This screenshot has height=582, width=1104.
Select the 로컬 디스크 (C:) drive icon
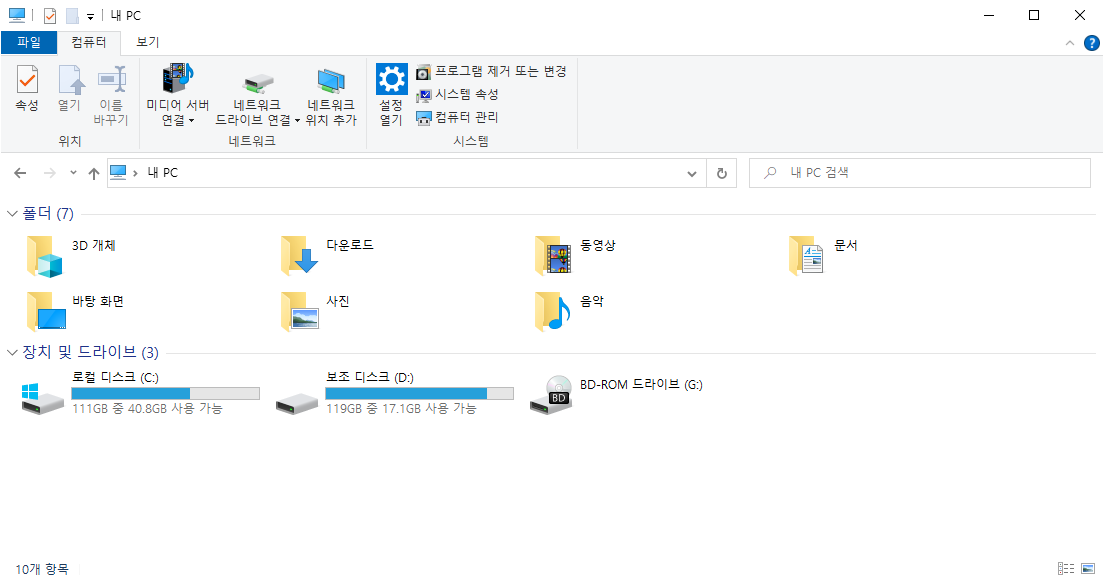click(x=42, y=399)
